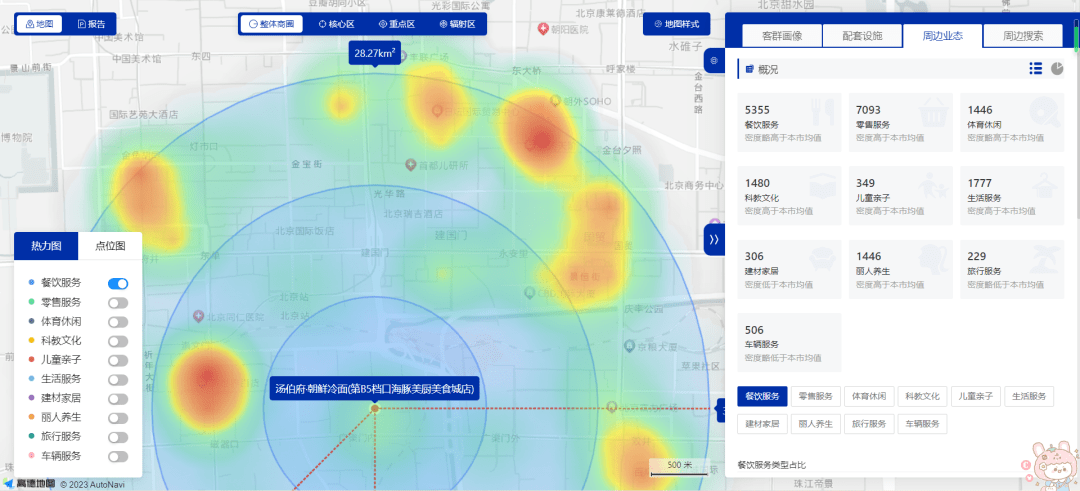
Task: Select the 建材家居 category filter button
Action: point(762,424)
